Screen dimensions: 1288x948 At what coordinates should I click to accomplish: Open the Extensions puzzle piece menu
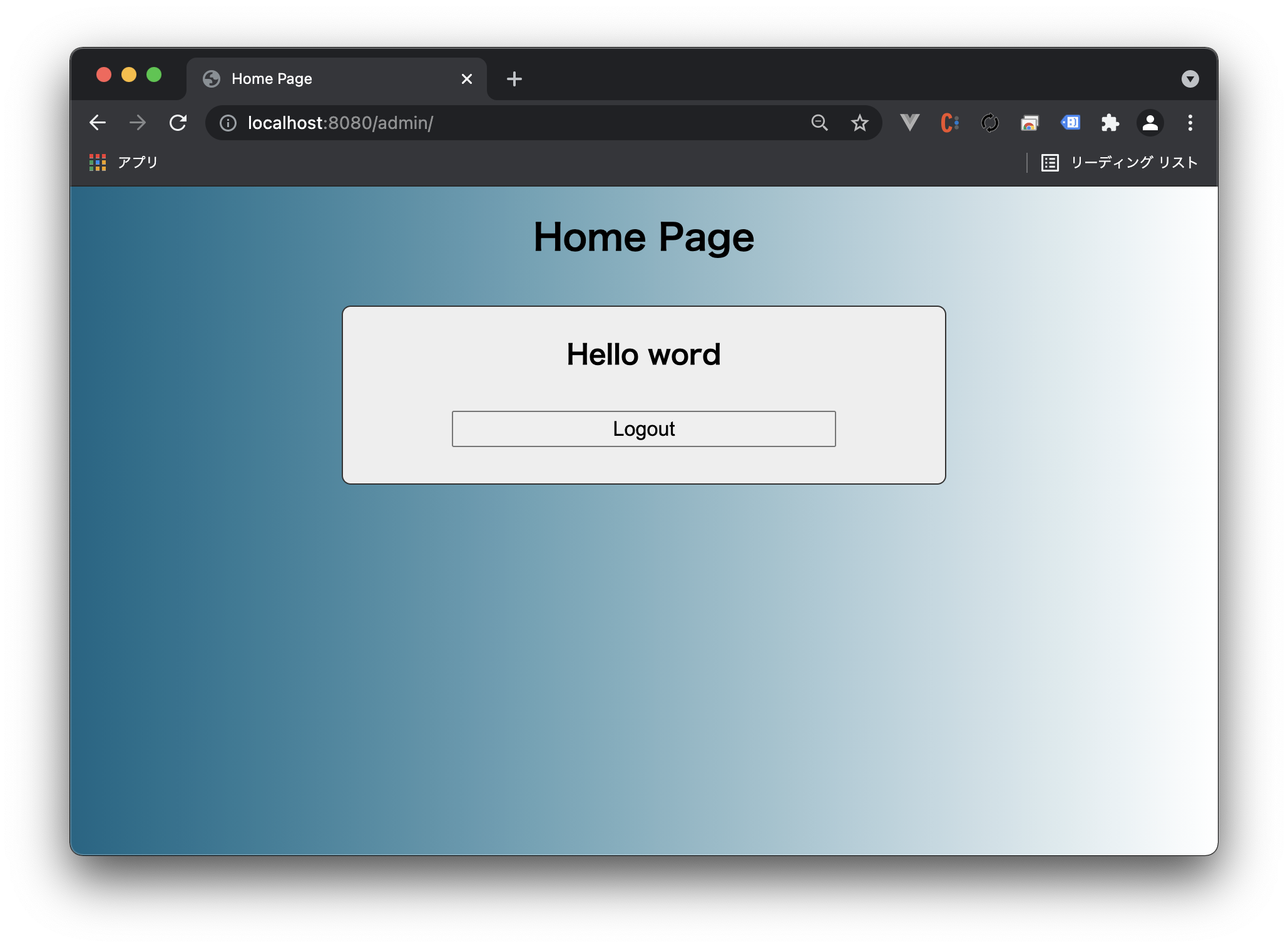pyautogui.click(x=1110, y=123)
